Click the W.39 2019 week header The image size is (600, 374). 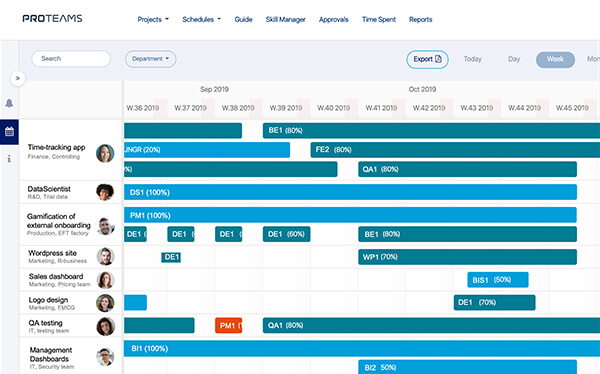[x=286, y=108]
